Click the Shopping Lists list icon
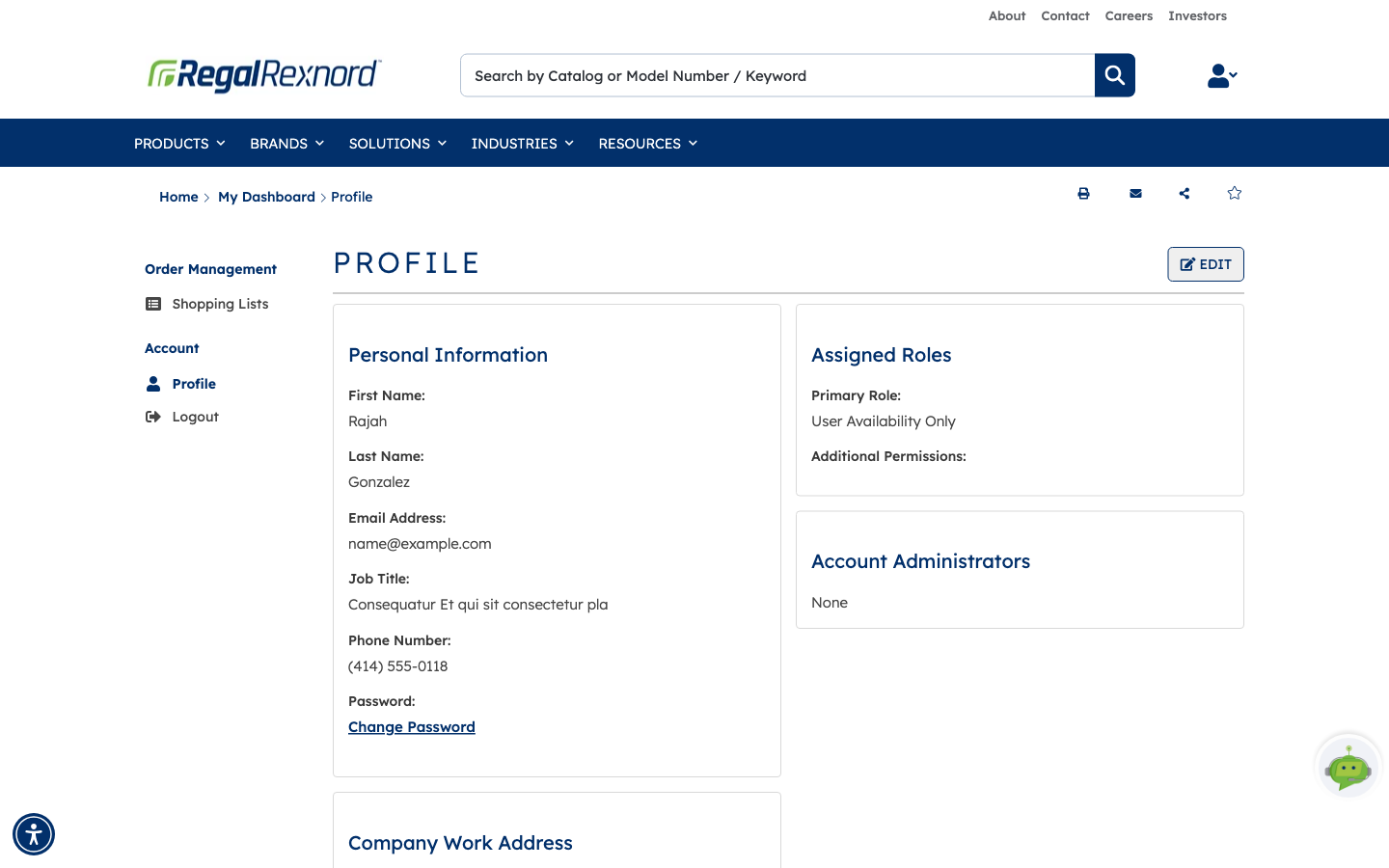 (x=153, y=304)
